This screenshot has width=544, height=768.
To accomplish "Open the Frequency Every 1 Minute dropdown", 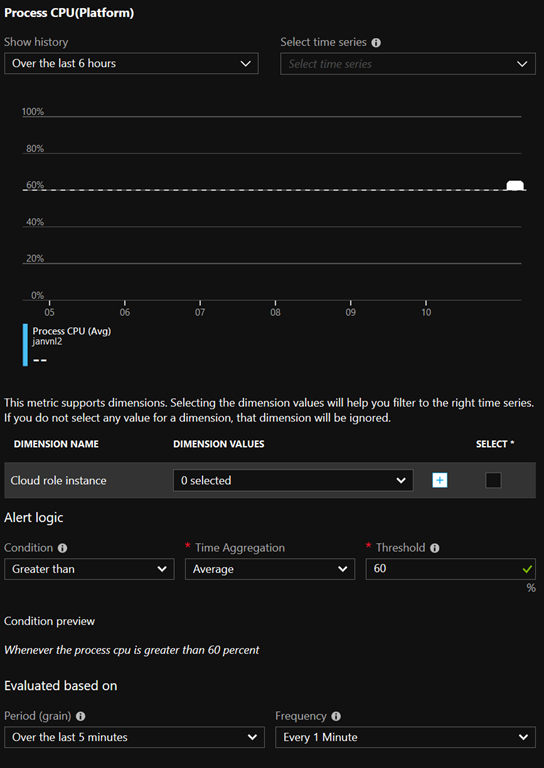I will [405, 737].
